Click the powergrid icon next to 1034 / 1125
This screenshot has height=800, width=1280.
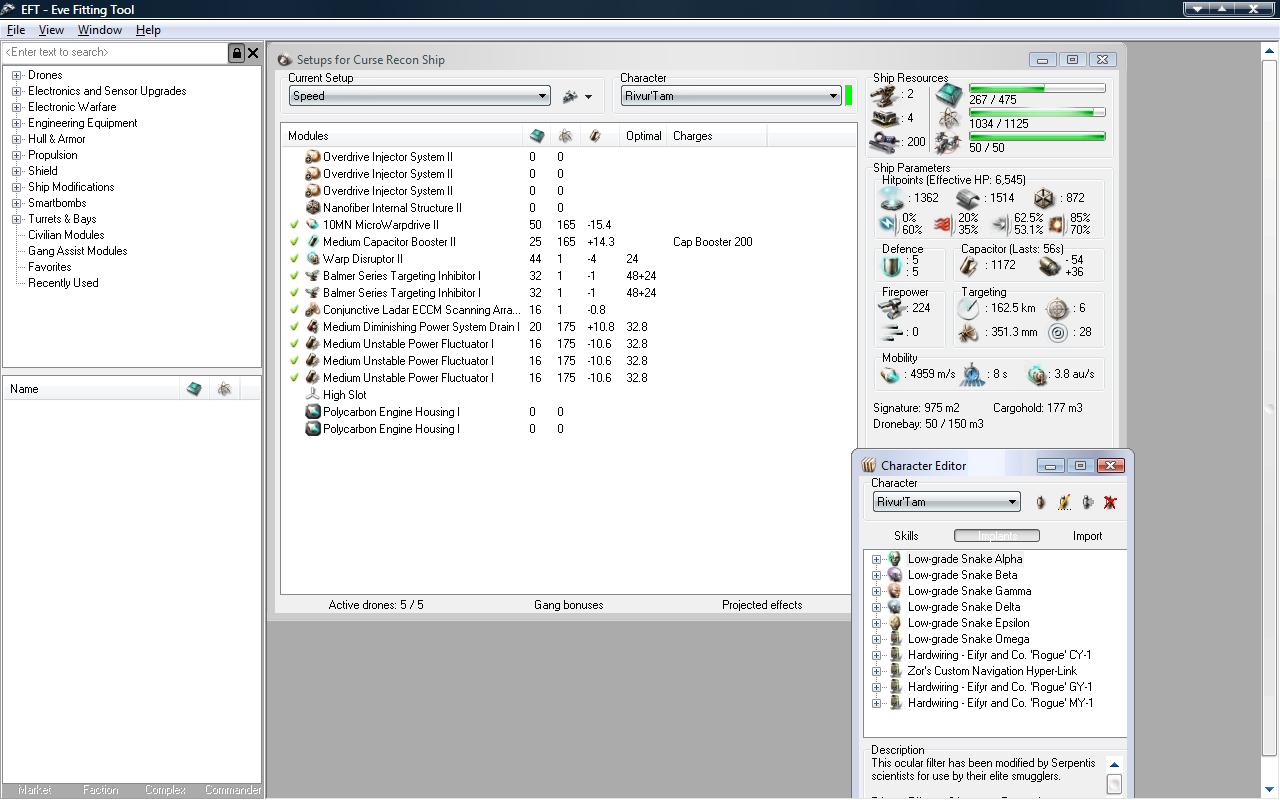pos(949,119)
